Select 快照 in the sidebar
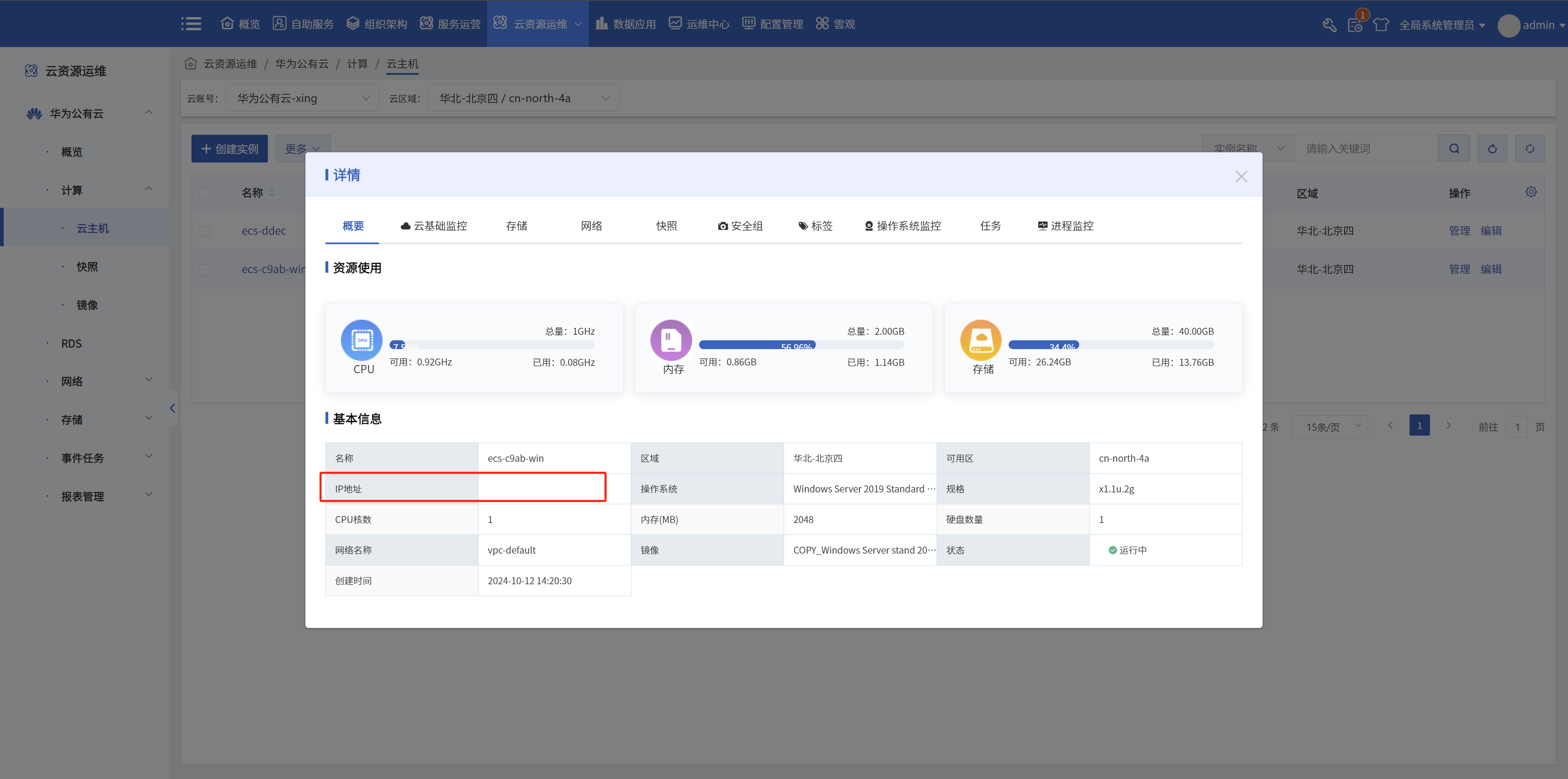The image size is (1568, 779). (x=87, y=267)
